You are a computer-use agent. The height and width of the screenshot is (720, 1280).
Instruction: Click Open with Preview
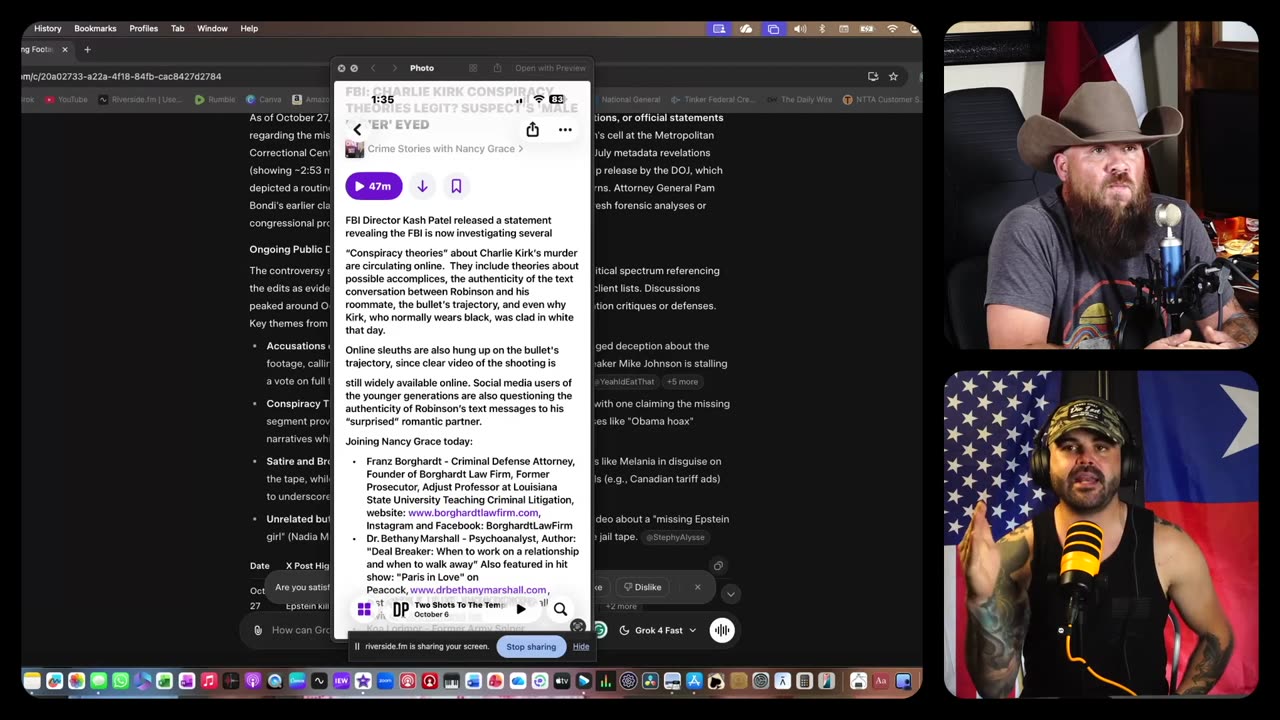pos(550,68)
